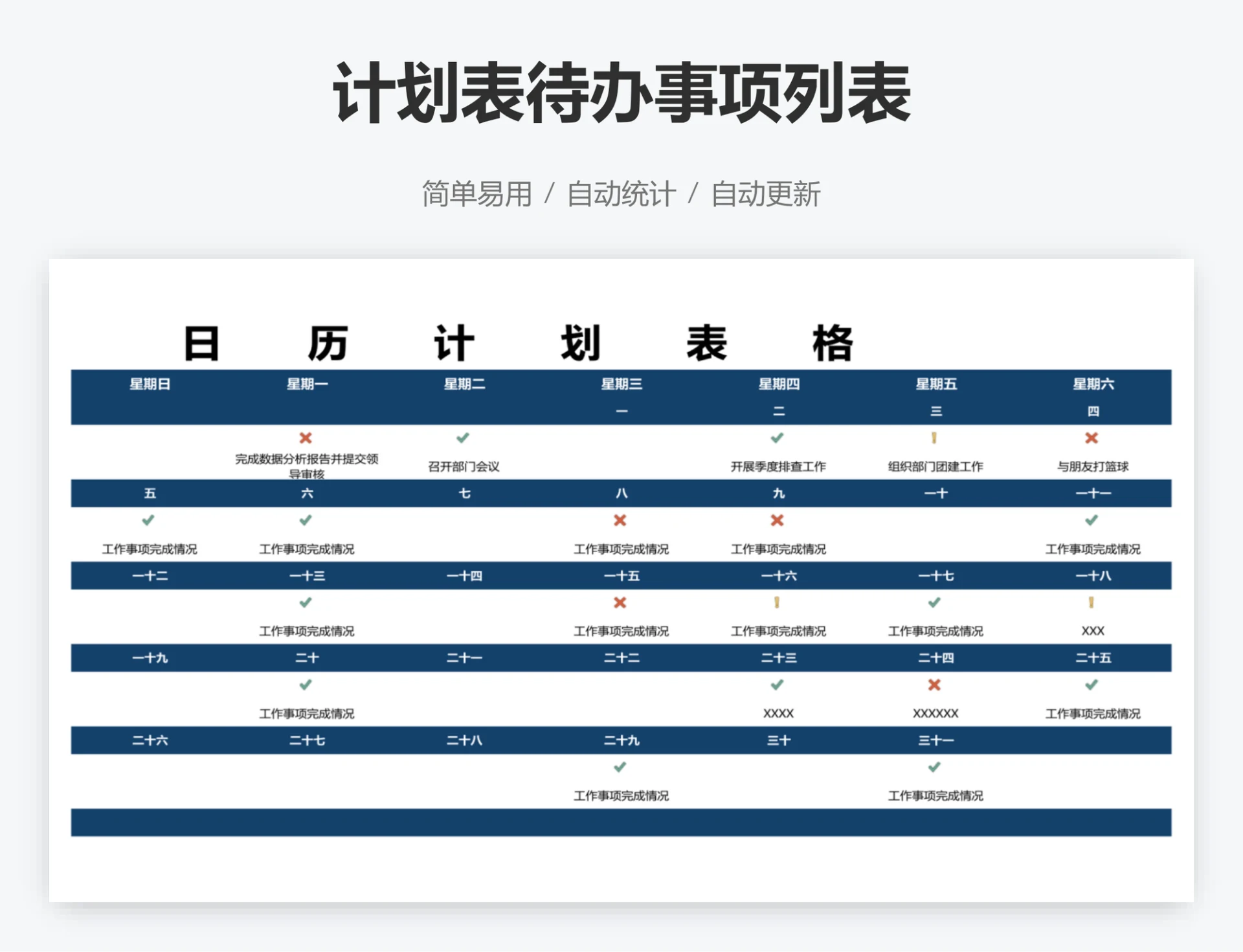Image resolution: width=1243 pixels, height=952 pixels.
Task: Toggle the exclamation status on date 一十八
Action: coord(1093,603)
